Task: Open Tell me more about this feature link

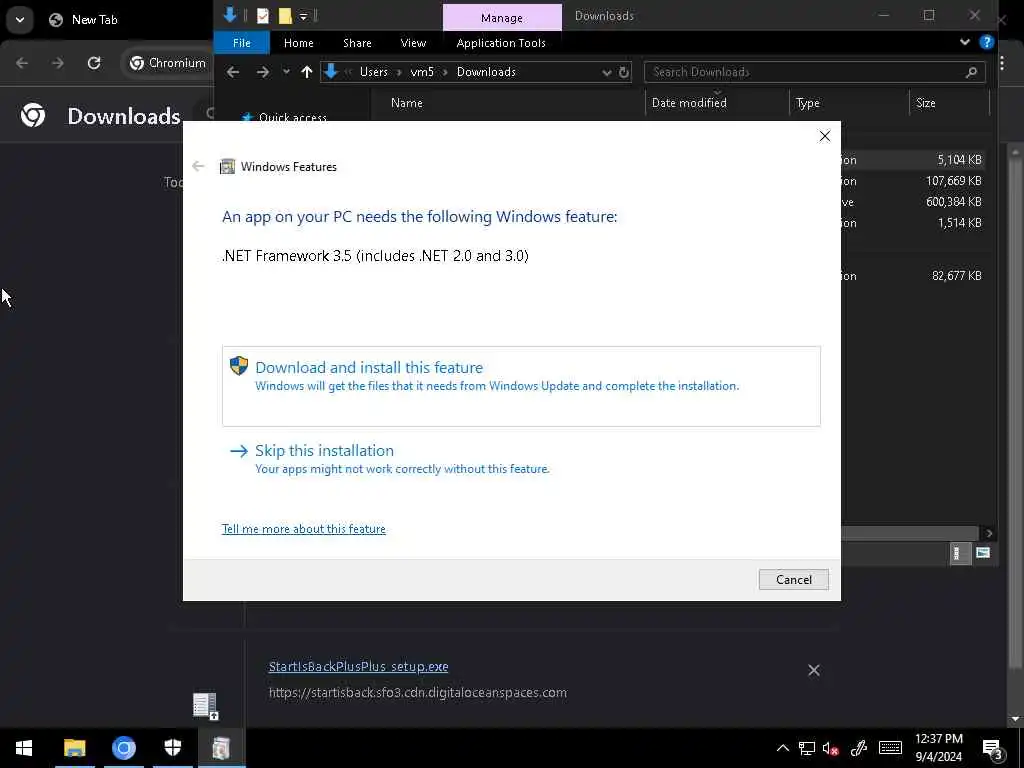Action: [x=304, y=529]
